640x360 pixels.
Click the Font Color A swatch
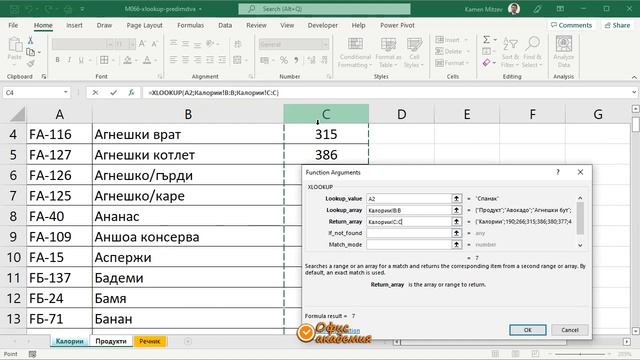[147, 60]
